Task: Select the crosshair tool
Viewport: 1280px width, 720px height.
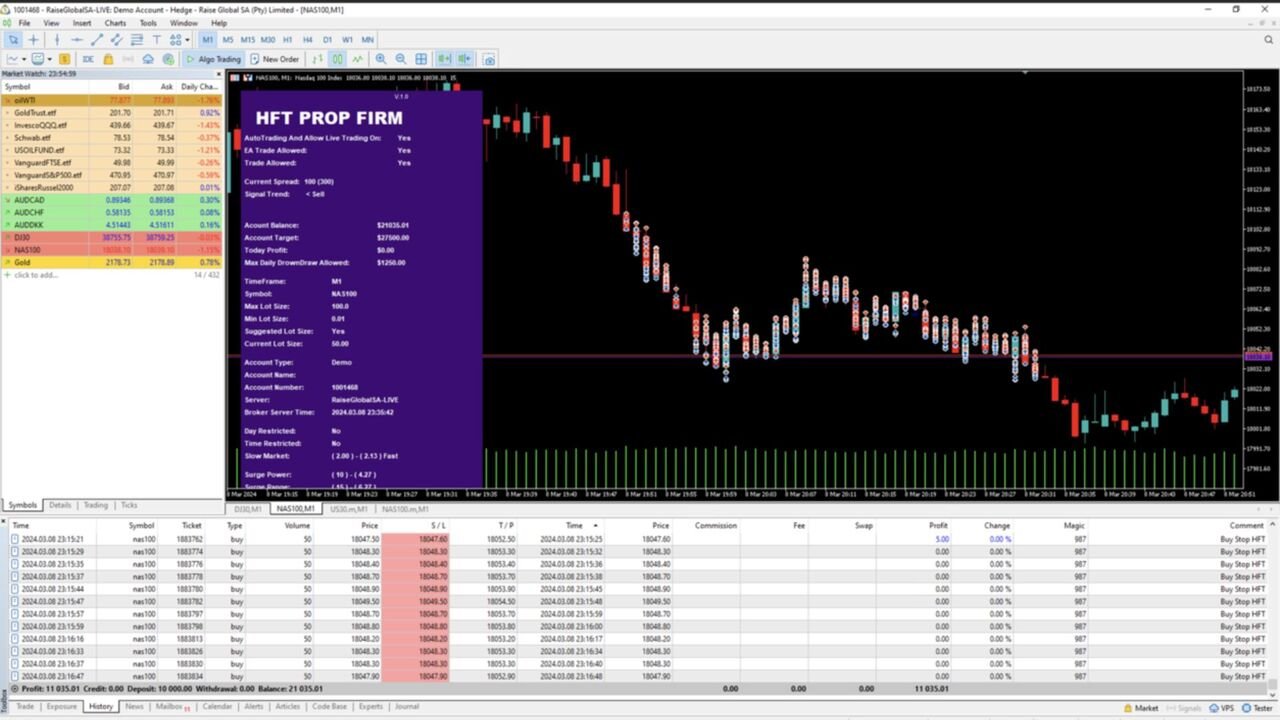Action: (x=34, y=40)
